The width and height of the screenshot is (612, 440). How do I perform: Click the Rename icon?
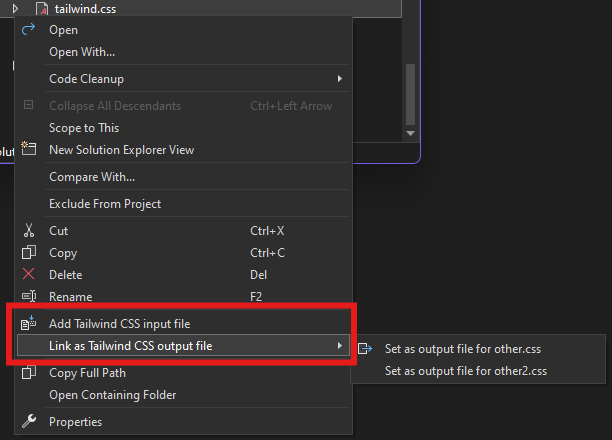[29, 296]
